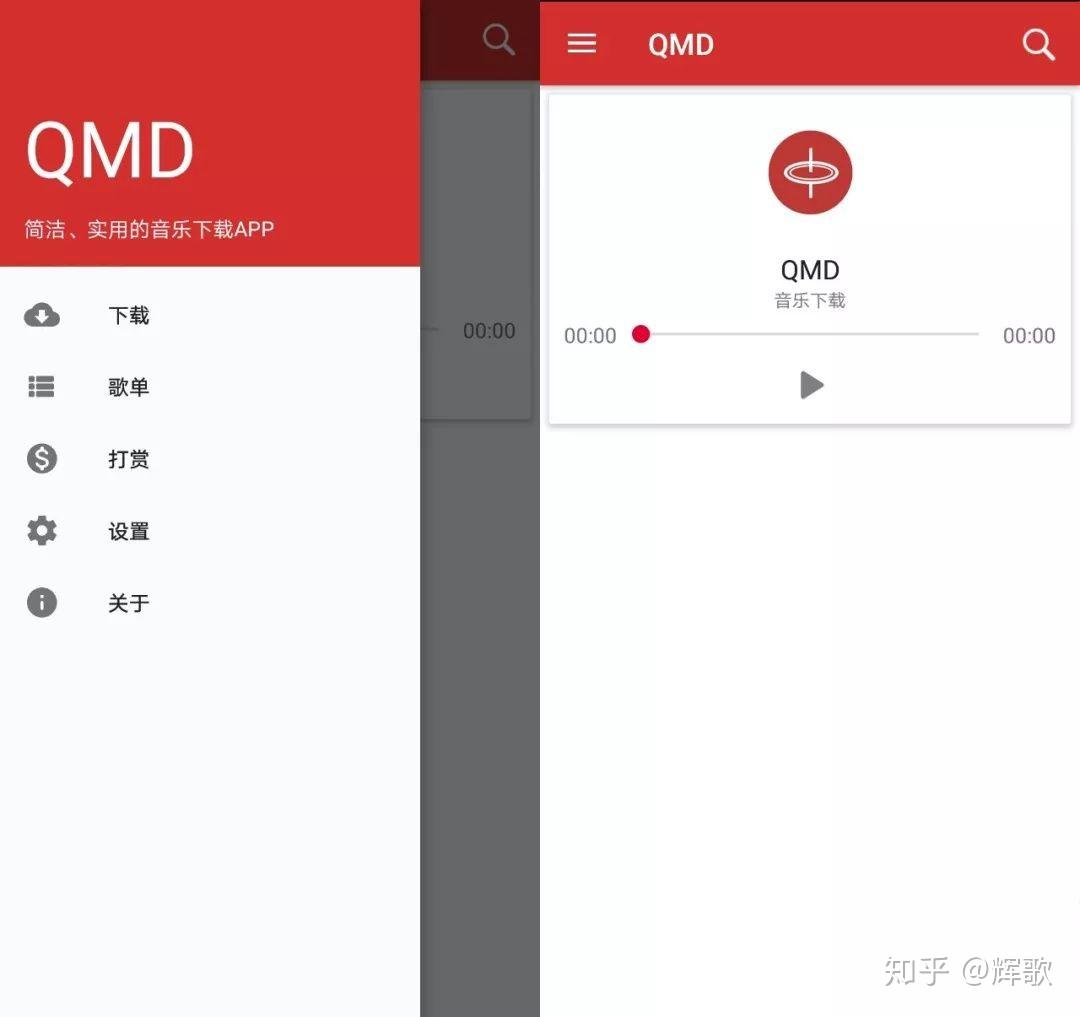Tap the search icon in right QMD screen
This screenshot has width=1080, height=1017.
tap(1039, 45)
